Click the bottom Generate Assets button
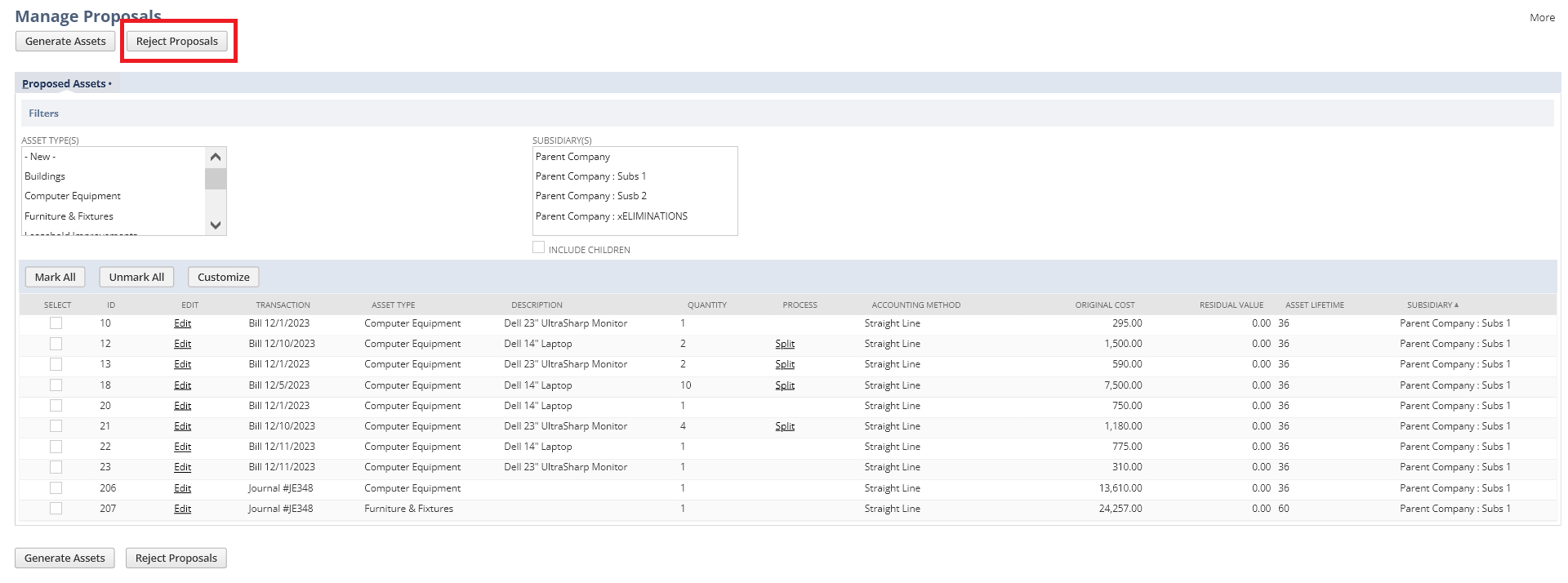This screenshot has width=1568, height=583. point(65,559)
